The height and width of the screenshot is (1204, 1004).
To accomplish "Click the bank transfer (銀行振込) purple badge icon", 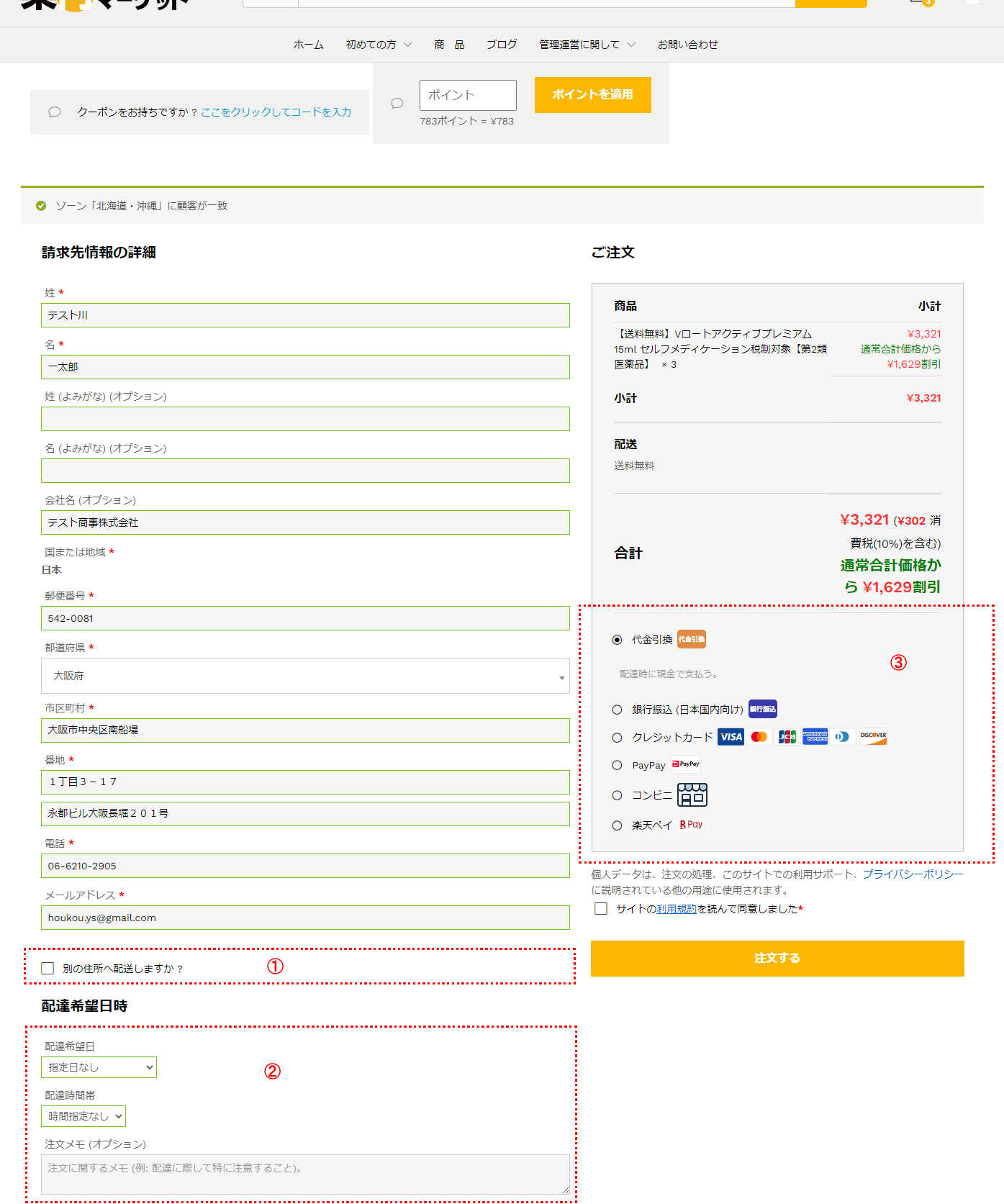I will pyautogui.click(x=762, y=709).
